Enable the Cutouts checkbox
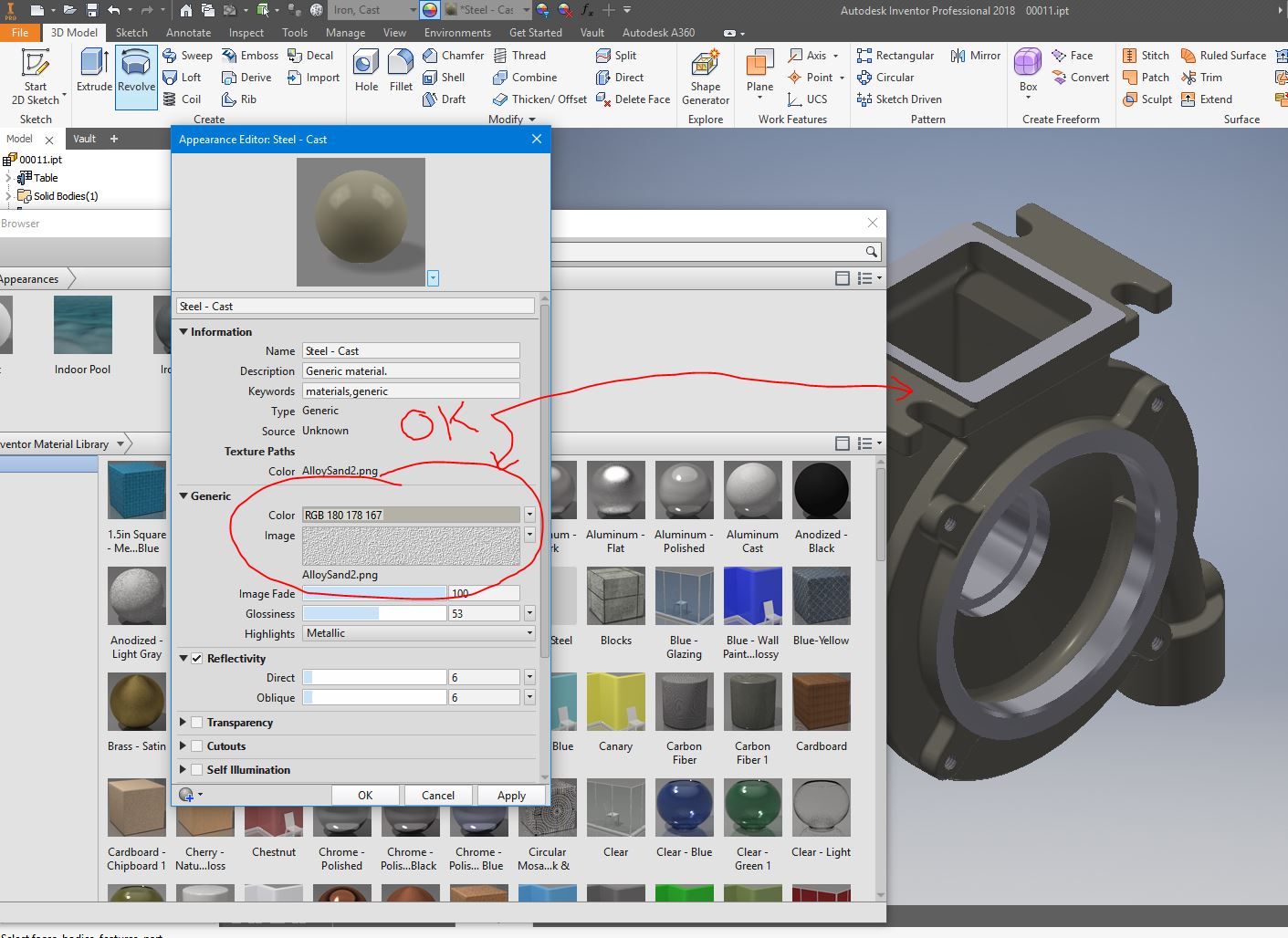The image size is (1288, 938). pyautogui.click(x=197, y=746)
